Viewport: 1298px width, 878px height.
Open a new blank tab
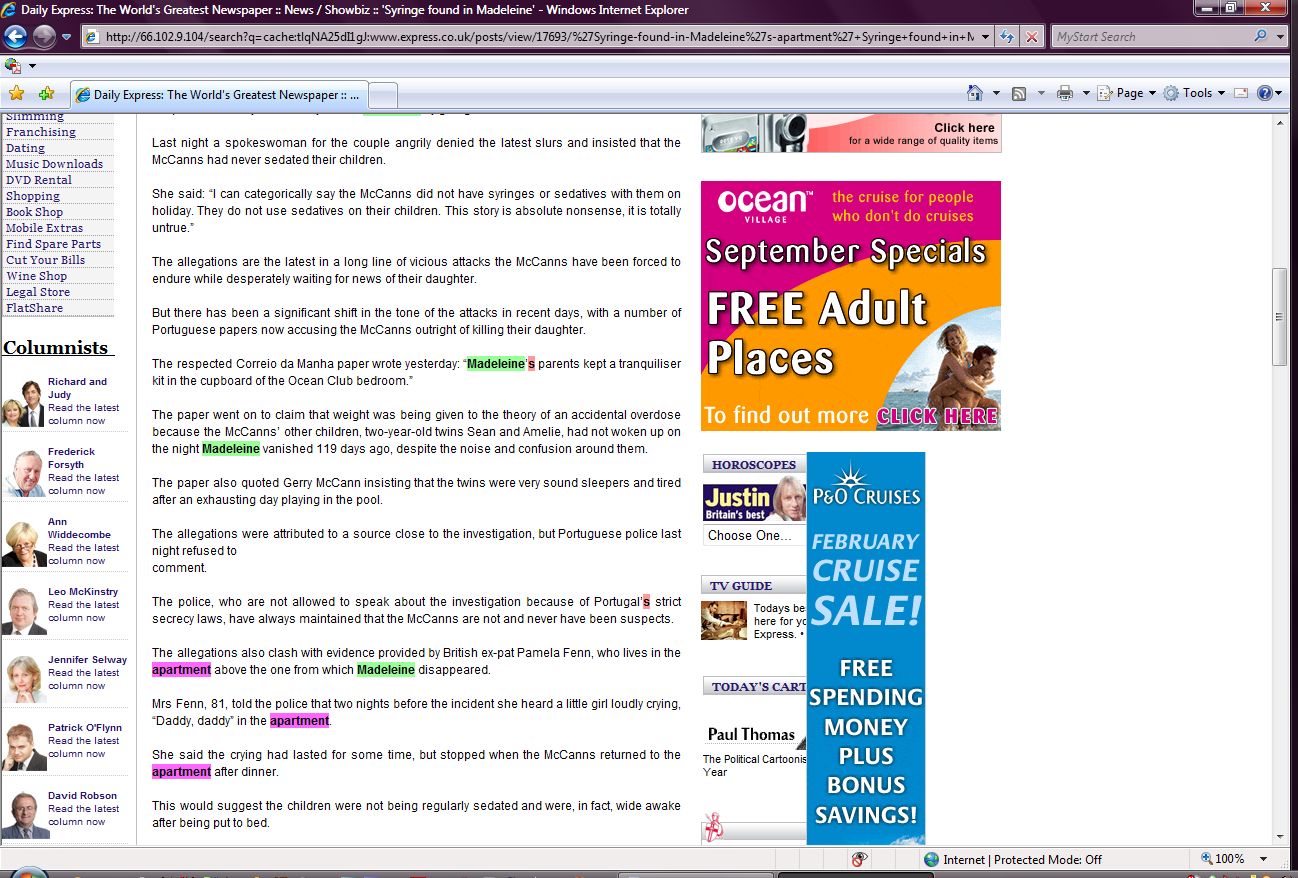click(x=384, y=95)
